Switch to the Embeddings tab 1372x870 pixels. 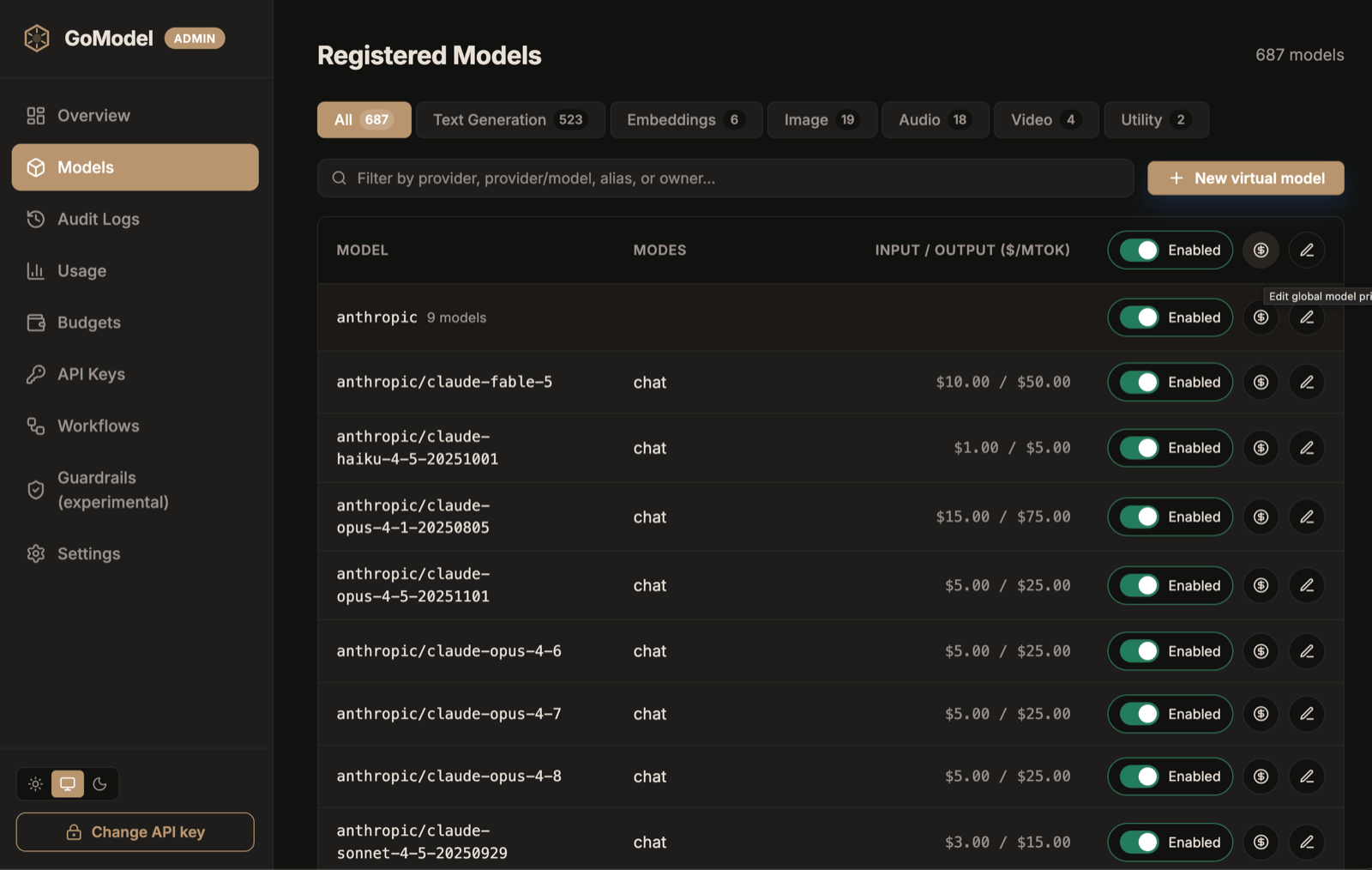pyautogui.click(x=686, y=120)
